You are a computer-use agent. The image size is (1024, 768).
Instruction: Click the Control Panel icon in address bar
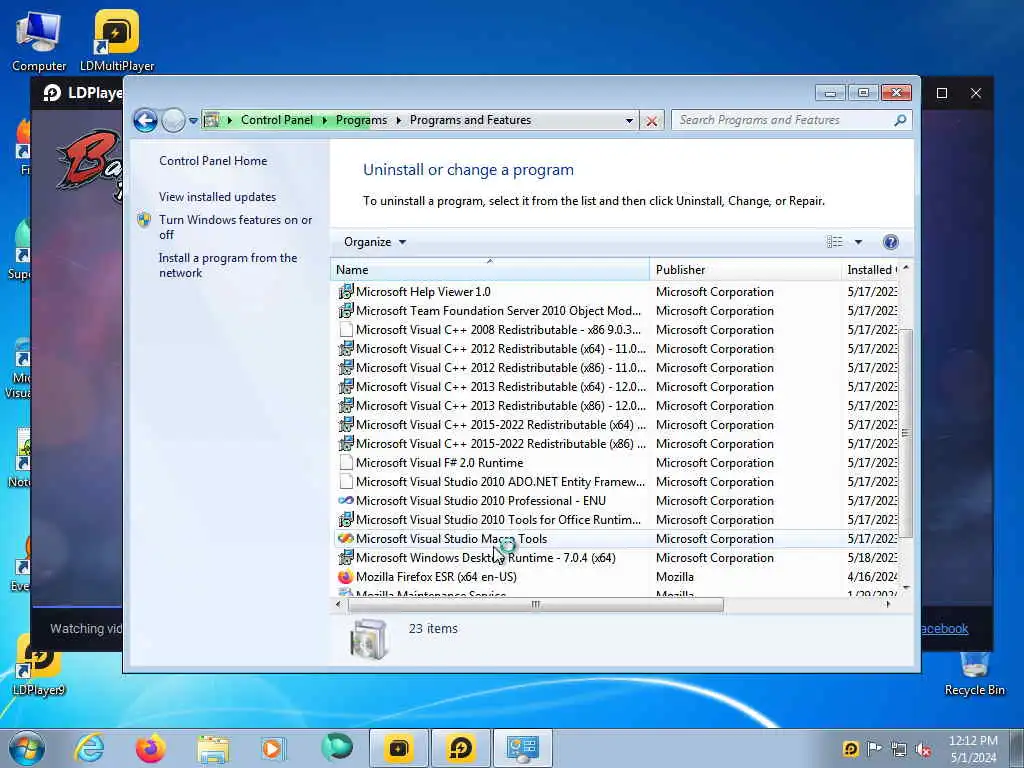click(211, 120)
